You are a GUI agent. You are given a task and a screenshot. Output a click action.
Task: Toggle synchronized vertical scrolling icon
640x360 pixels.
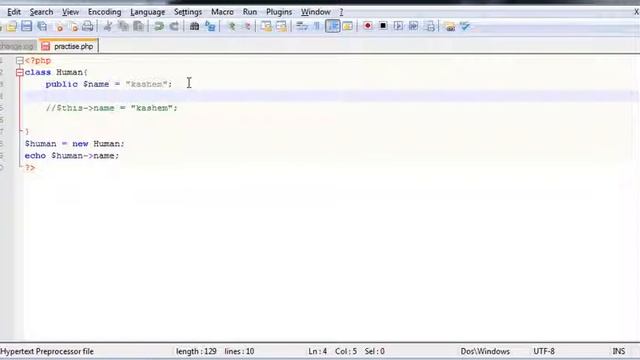click(266, 27)
